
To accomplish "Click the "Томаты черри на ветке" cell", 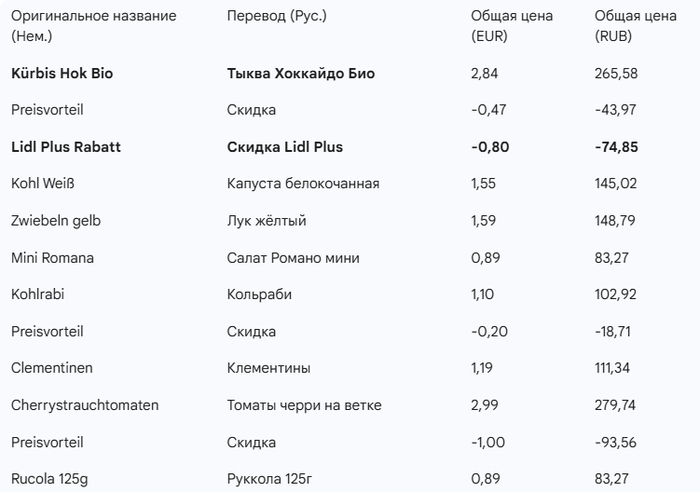I will point(304,405).
